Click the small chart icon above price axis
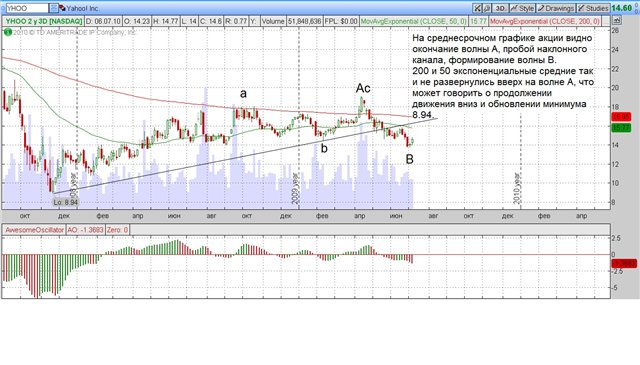 (x=616, y=21)
